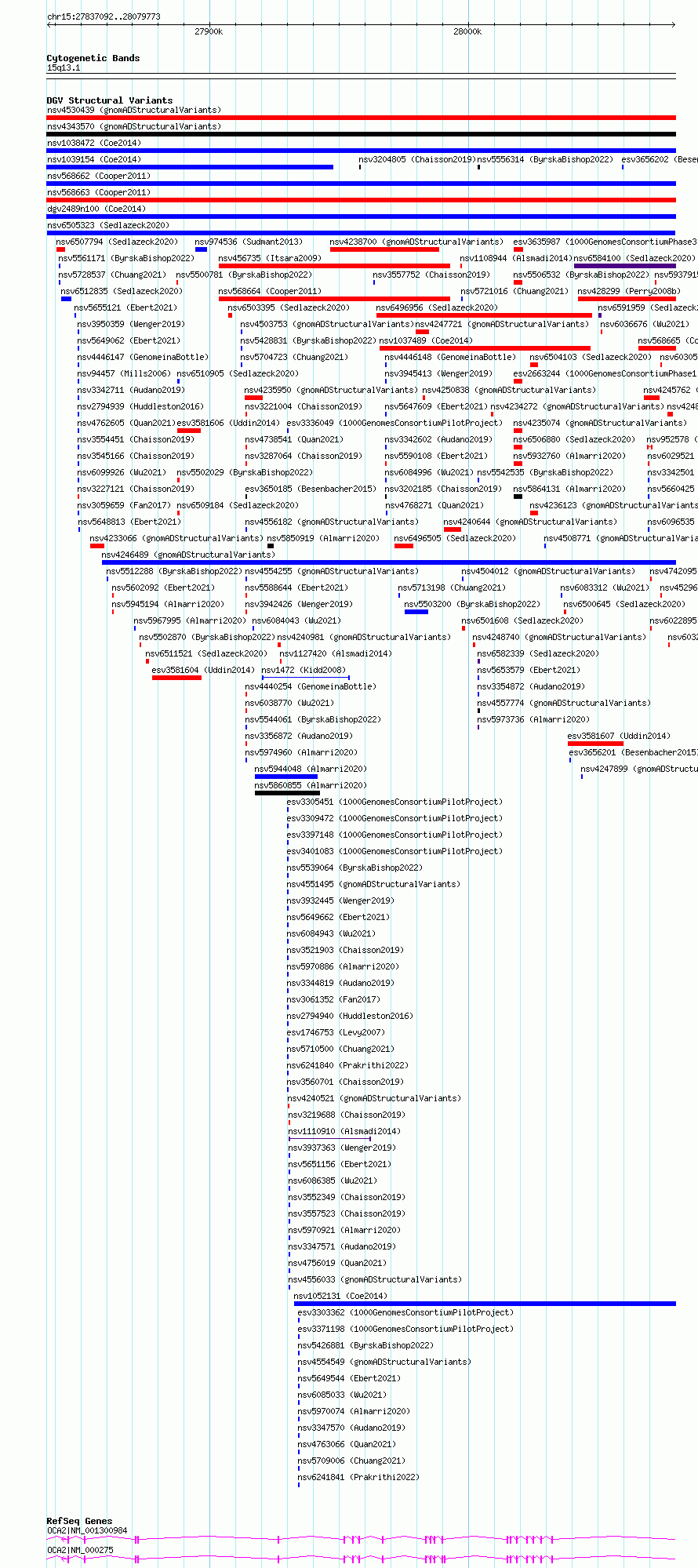Click the black bar of nsv4343570

[x=361, y=134]
